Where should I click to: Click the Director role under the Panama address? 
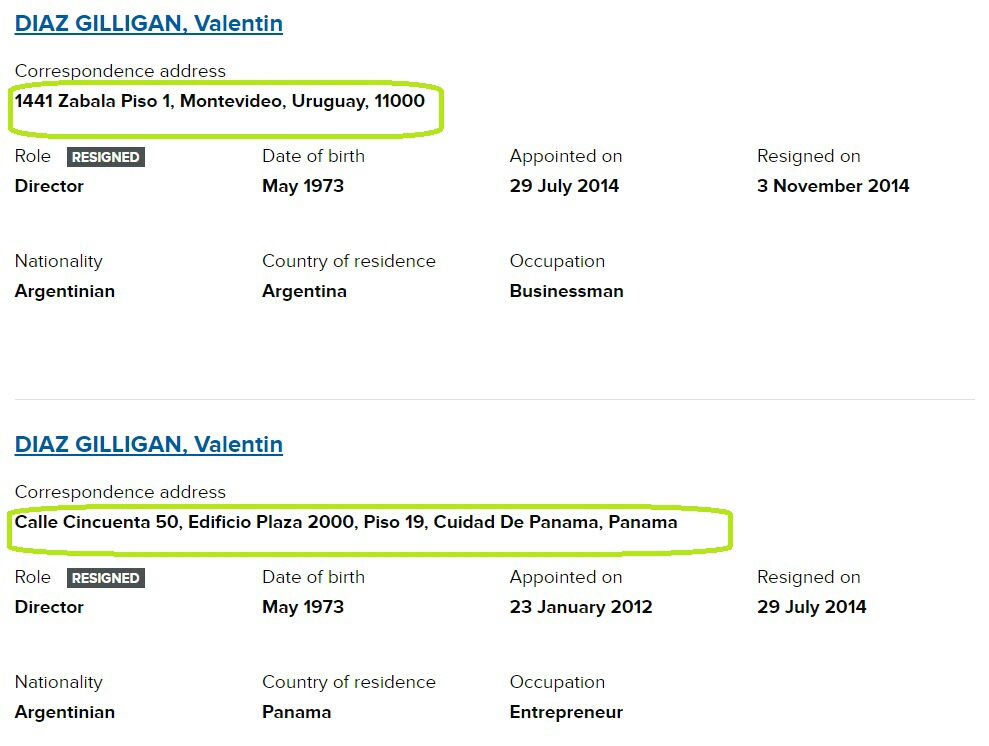click(49, 607)
